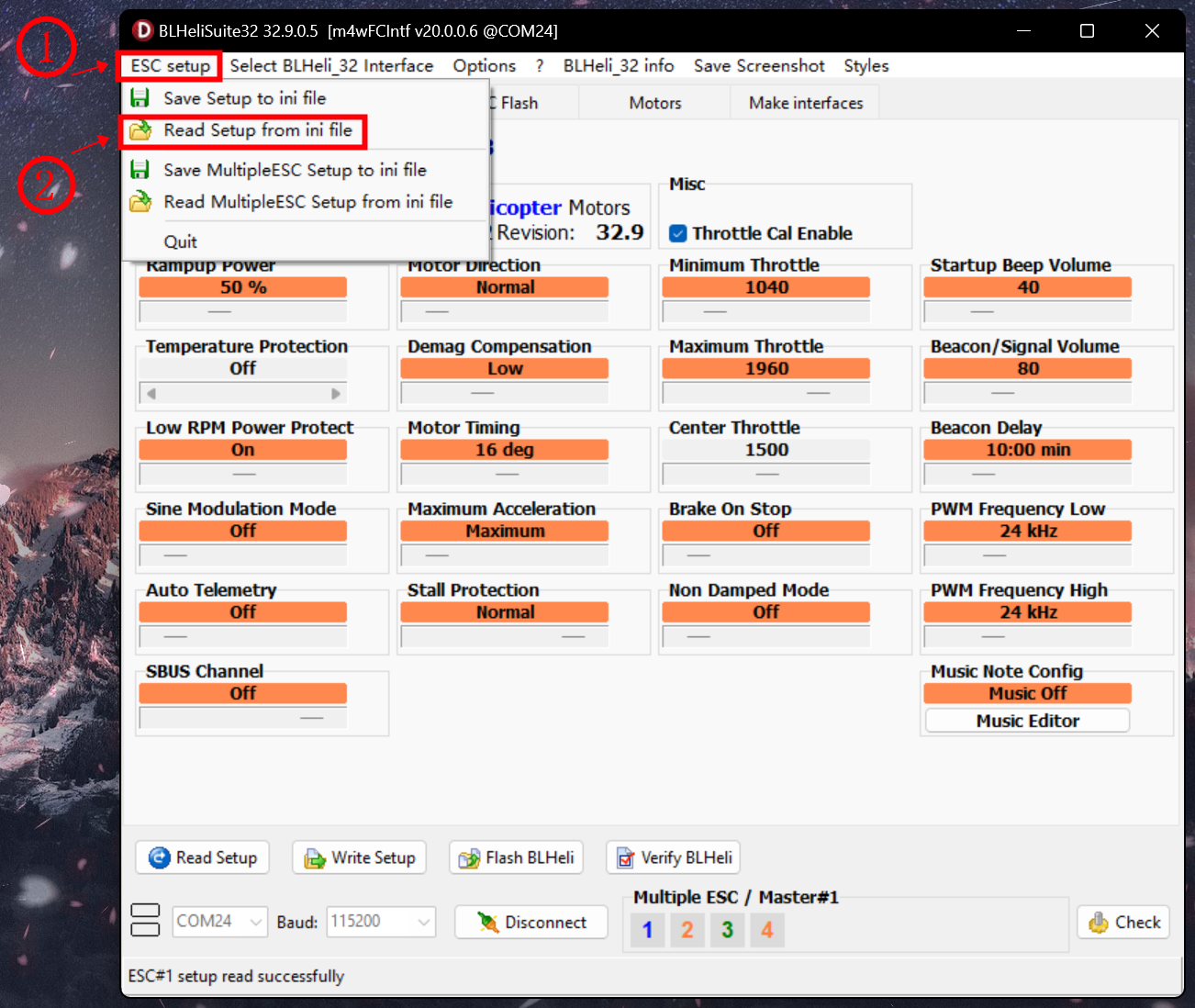Image resolution: width=1195 pixels, height=1008 pixels.
Task: Open the Options menu
Action: click(484, 66)
